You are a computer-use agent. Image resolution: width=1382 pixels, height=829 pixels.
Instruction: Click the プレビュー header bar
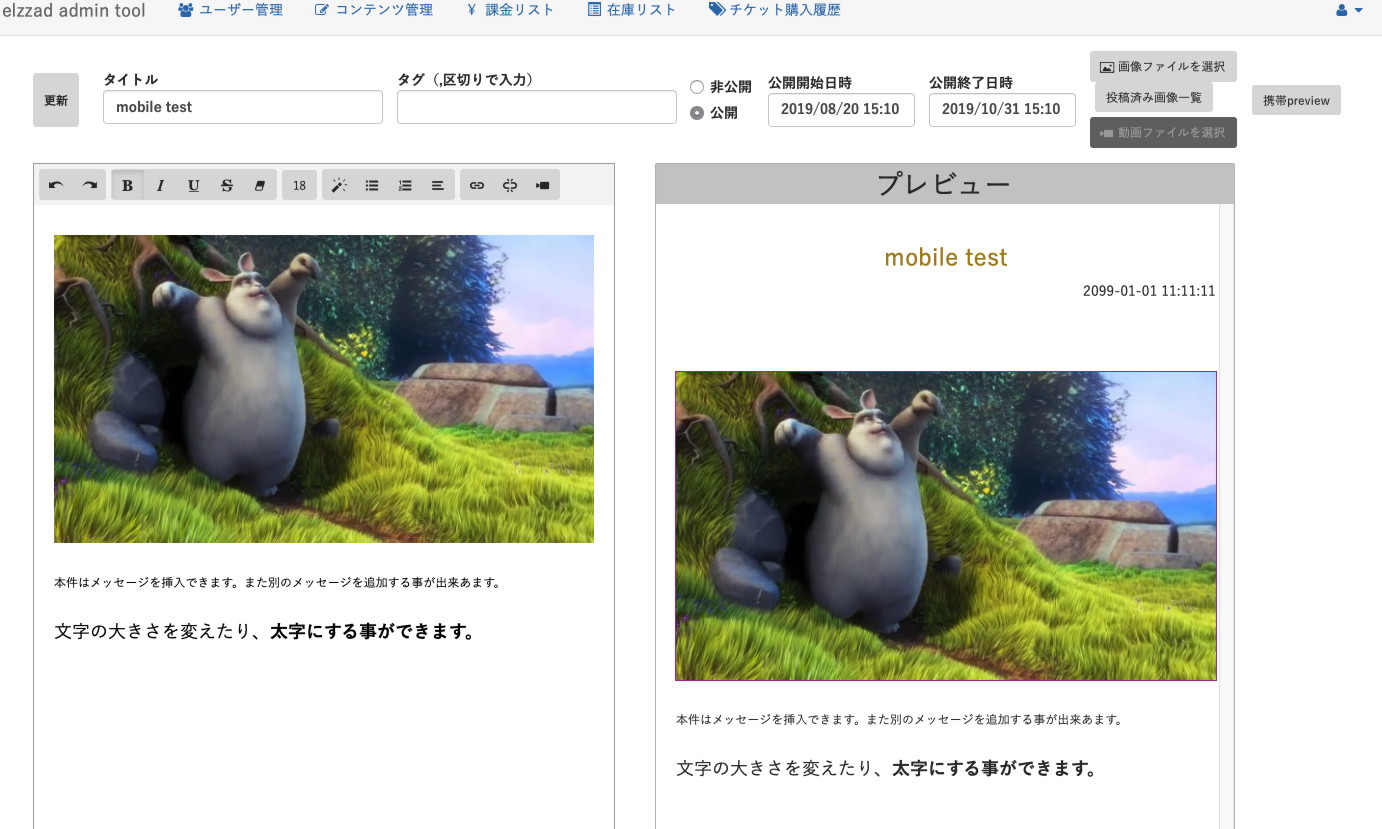pyautogui.click(x=945, y=184)
